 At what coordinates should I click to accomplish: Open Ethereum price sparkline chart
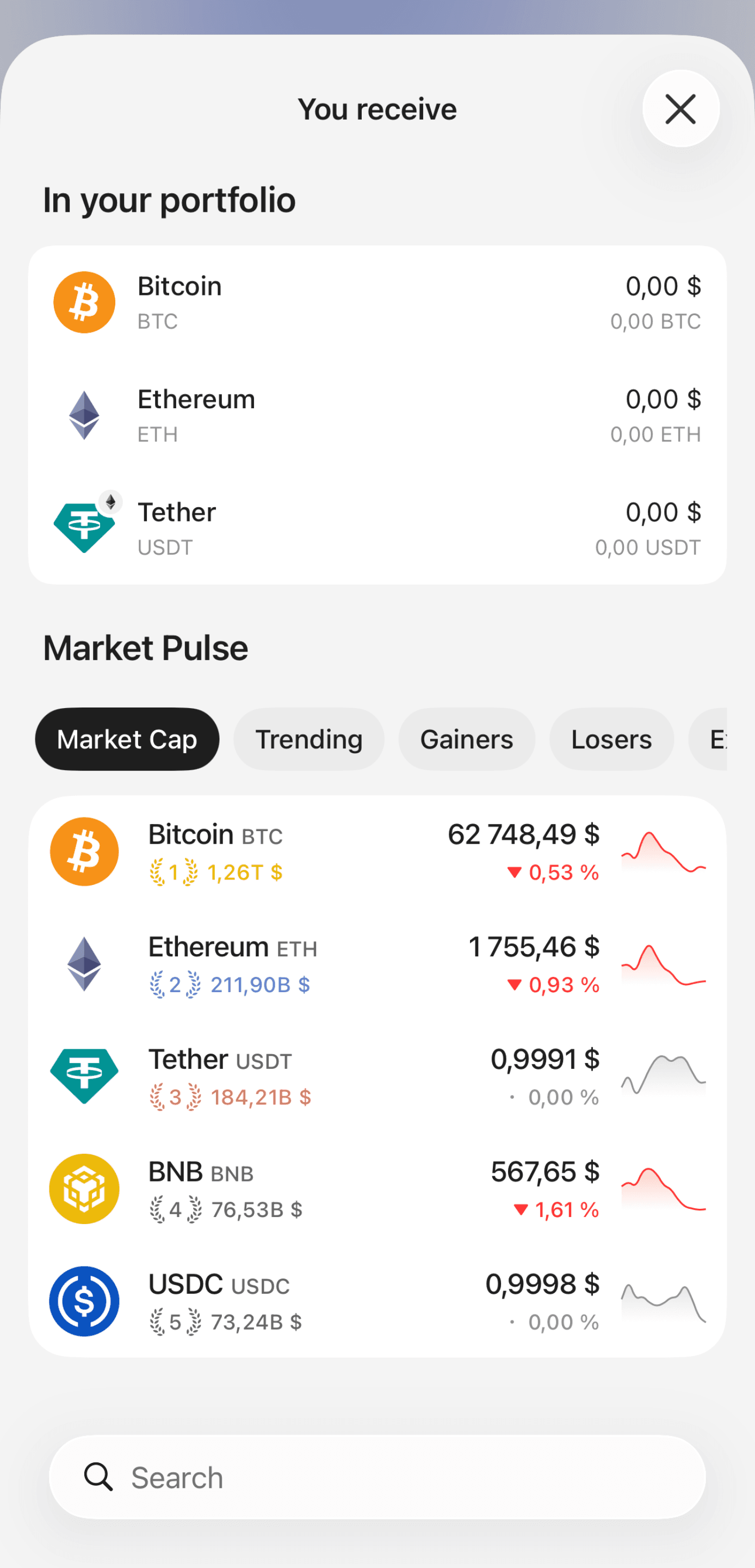[663, 965]
